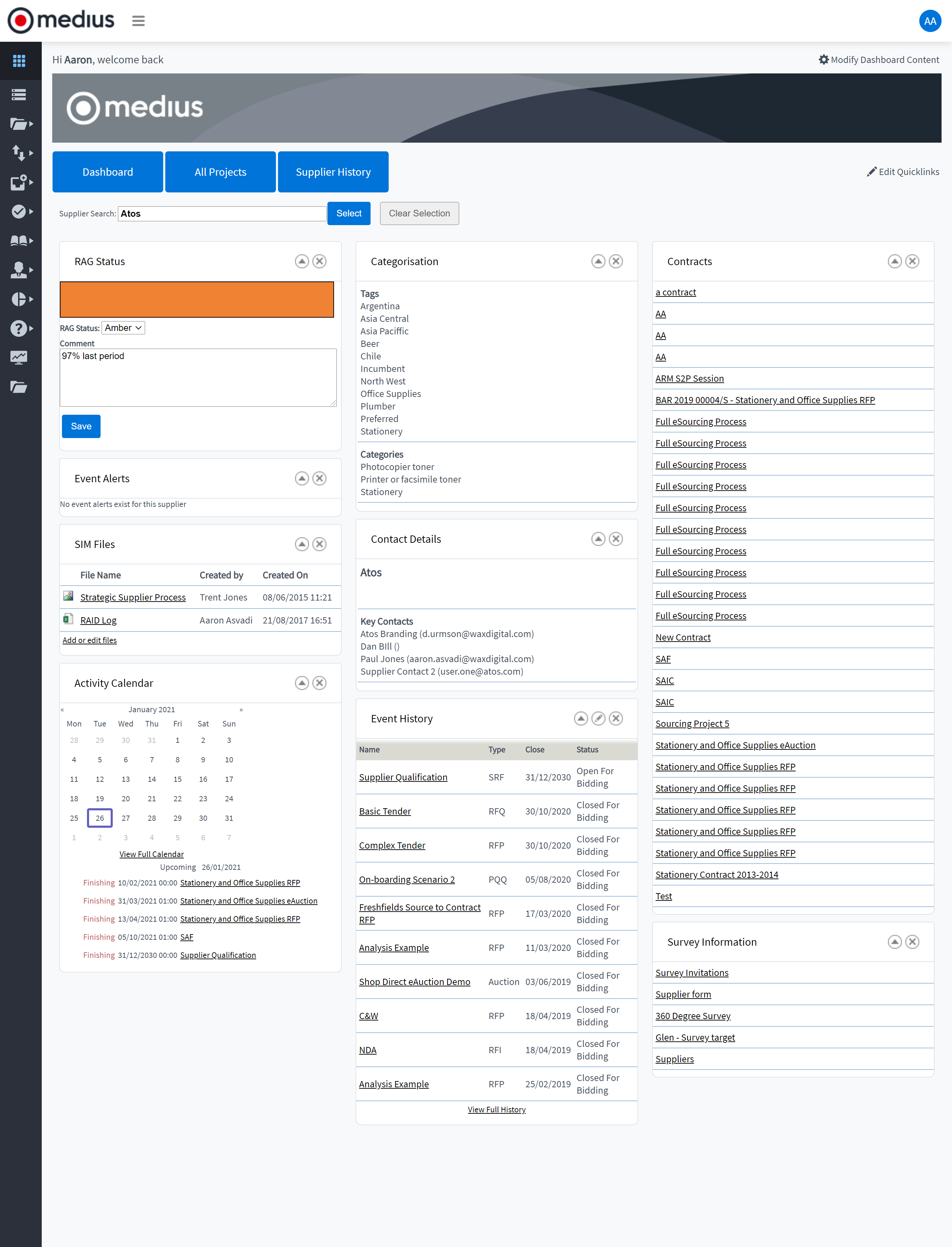Open the checkmark tasks sidebar icon

click(19, 211)
